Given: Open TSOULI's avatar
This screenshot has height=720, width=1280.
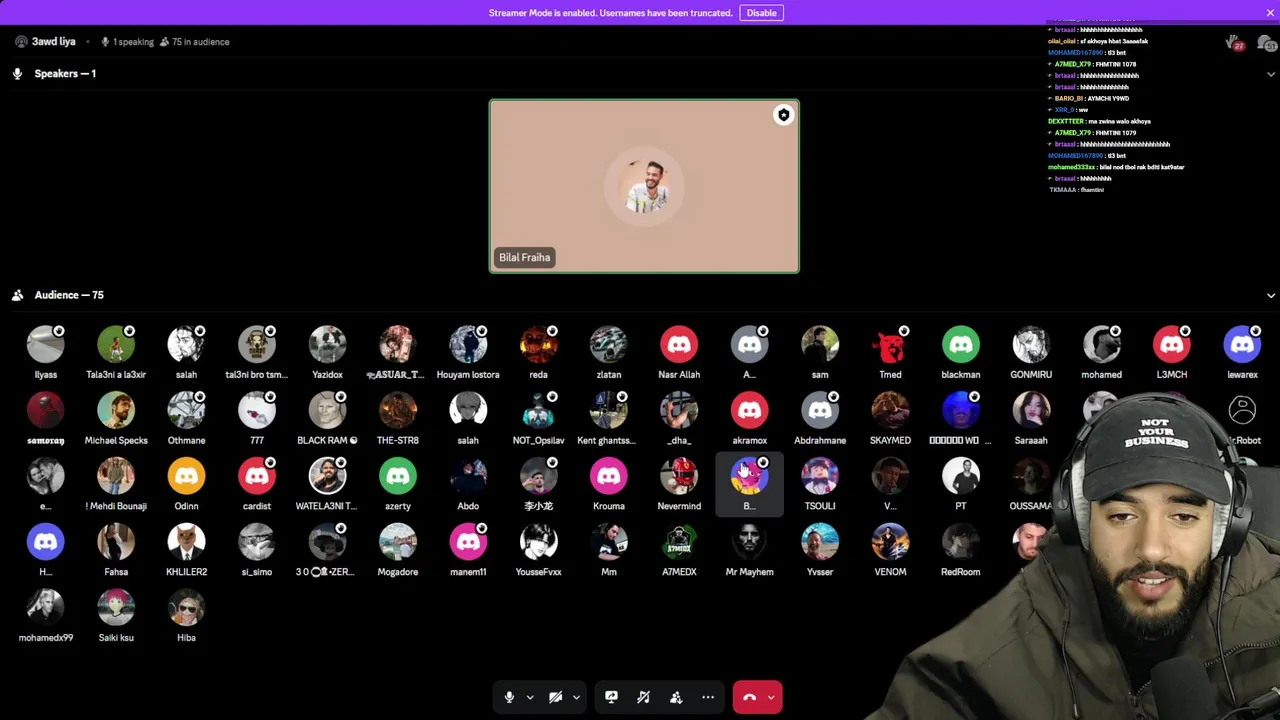Looking at the screenshot, I should [x=820, y=476].
